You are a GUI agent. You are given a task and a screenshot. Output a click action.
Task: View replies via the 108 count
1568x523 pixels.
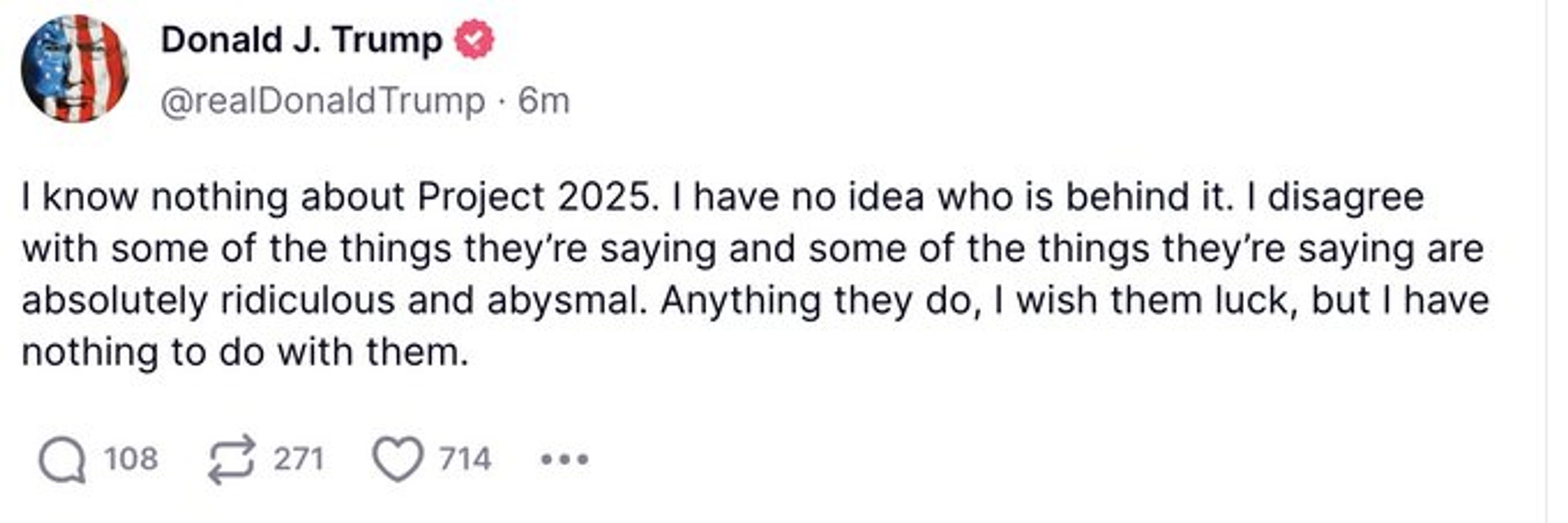(x=131, y=459)
